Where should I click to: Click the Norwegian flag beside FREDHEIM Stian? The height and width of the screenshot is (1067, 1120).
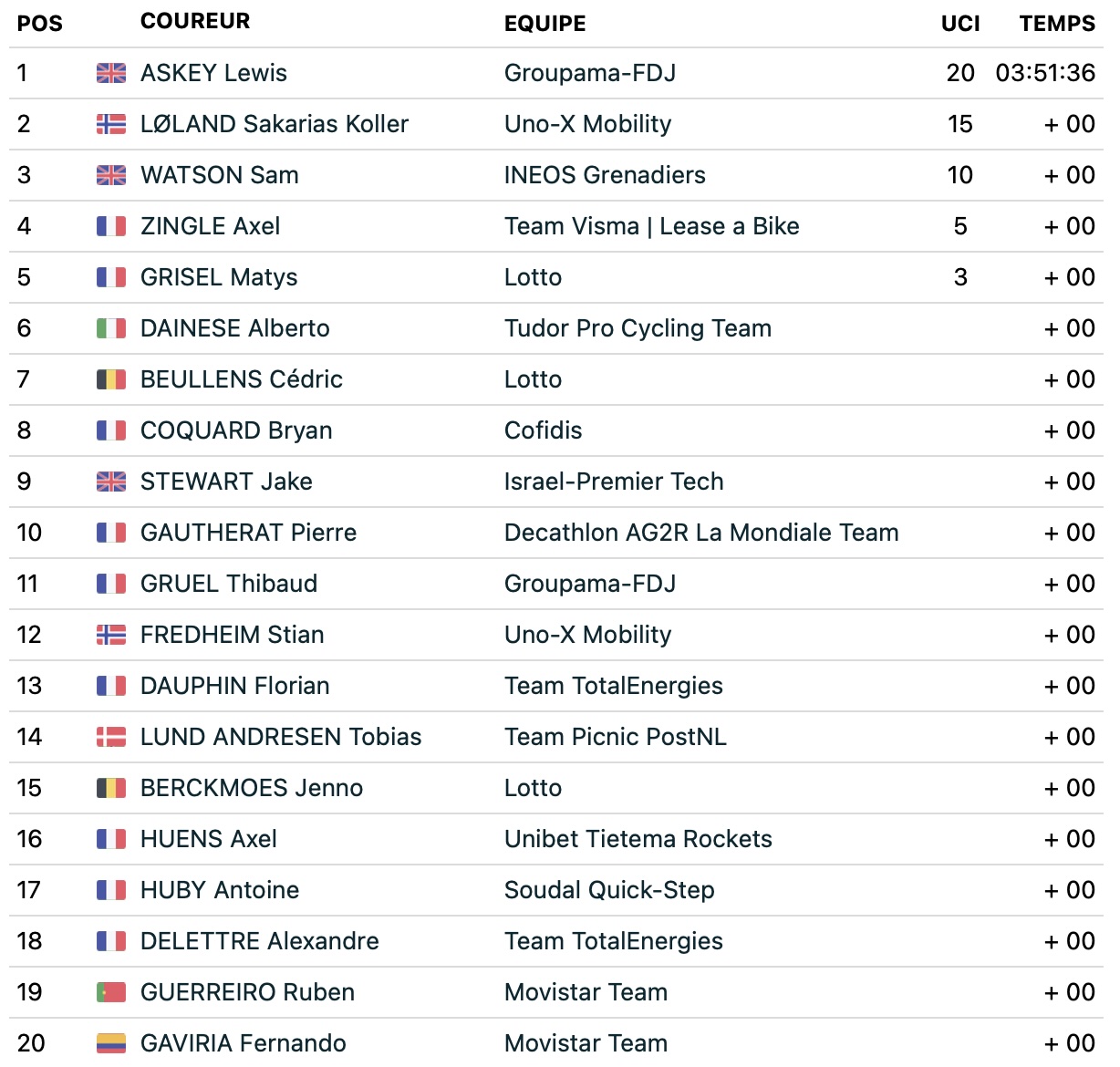coord(111,635)
